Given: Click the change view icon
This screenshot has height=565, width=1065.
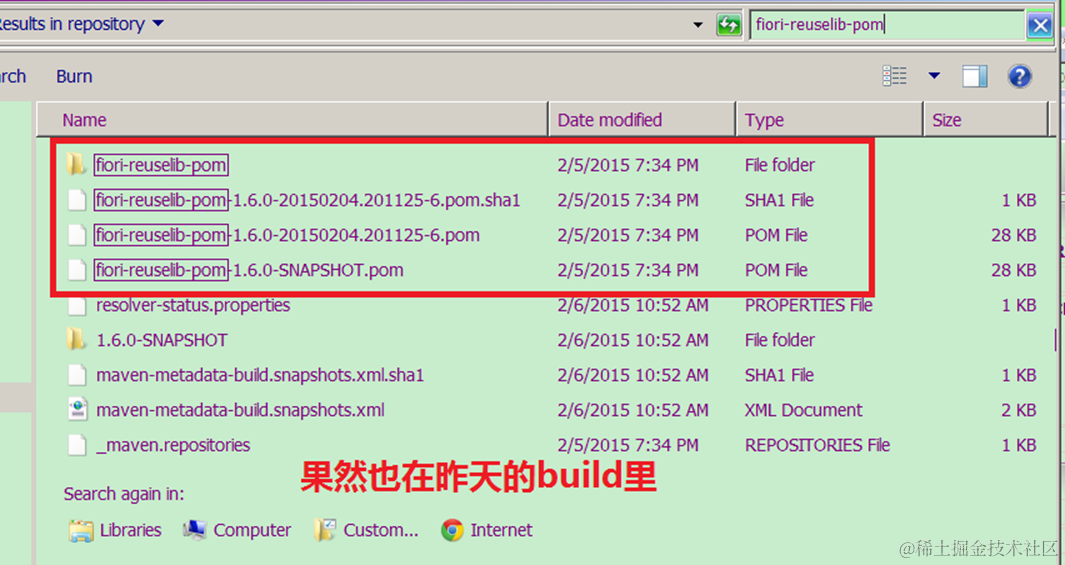Looking at the screenshot, I should coord(894,76).
